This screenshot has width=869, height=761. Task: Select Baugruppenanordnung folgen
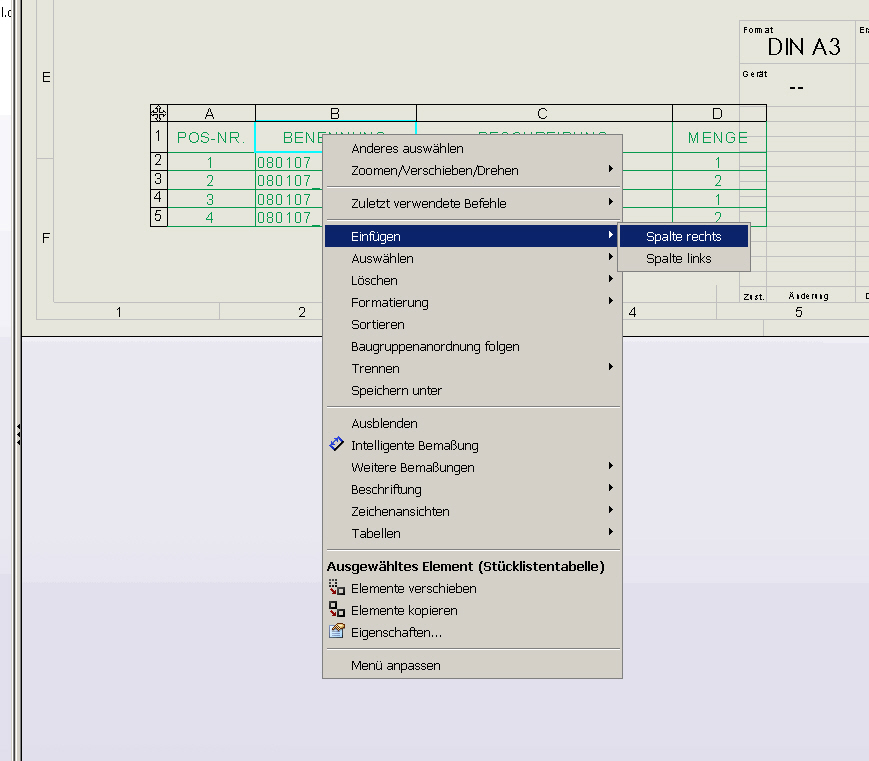[x=472, y=347]
